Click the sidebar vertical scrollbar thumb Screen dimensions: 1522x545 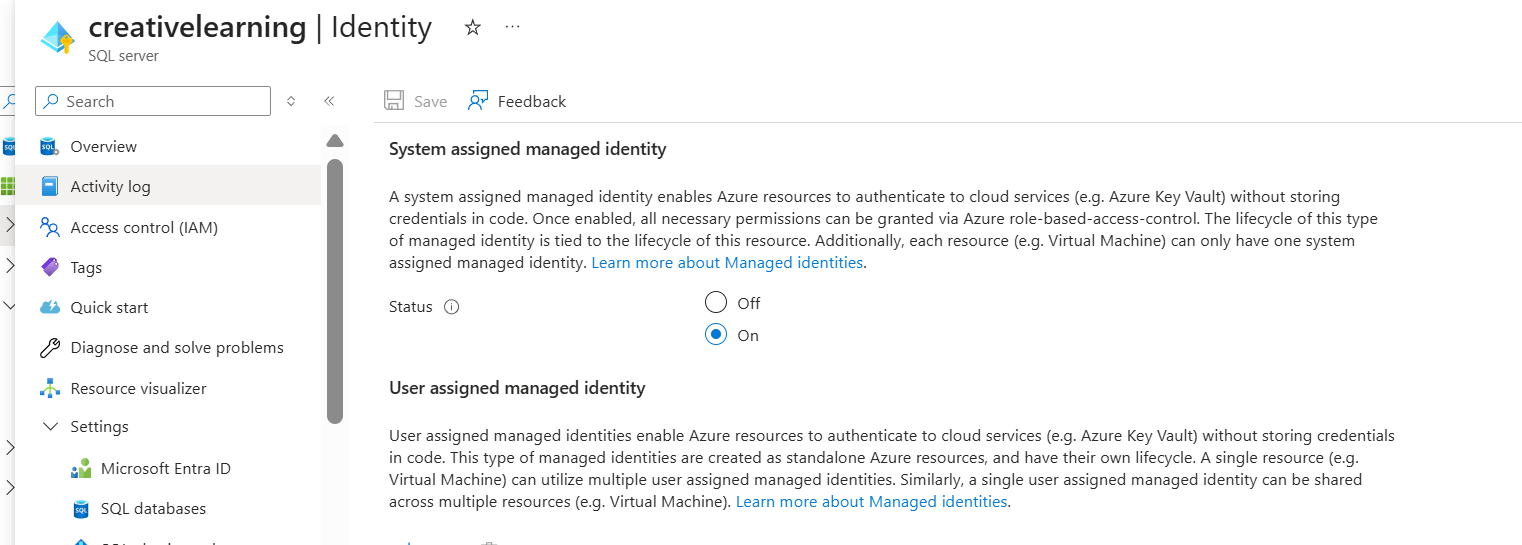[x=335, y=290]
